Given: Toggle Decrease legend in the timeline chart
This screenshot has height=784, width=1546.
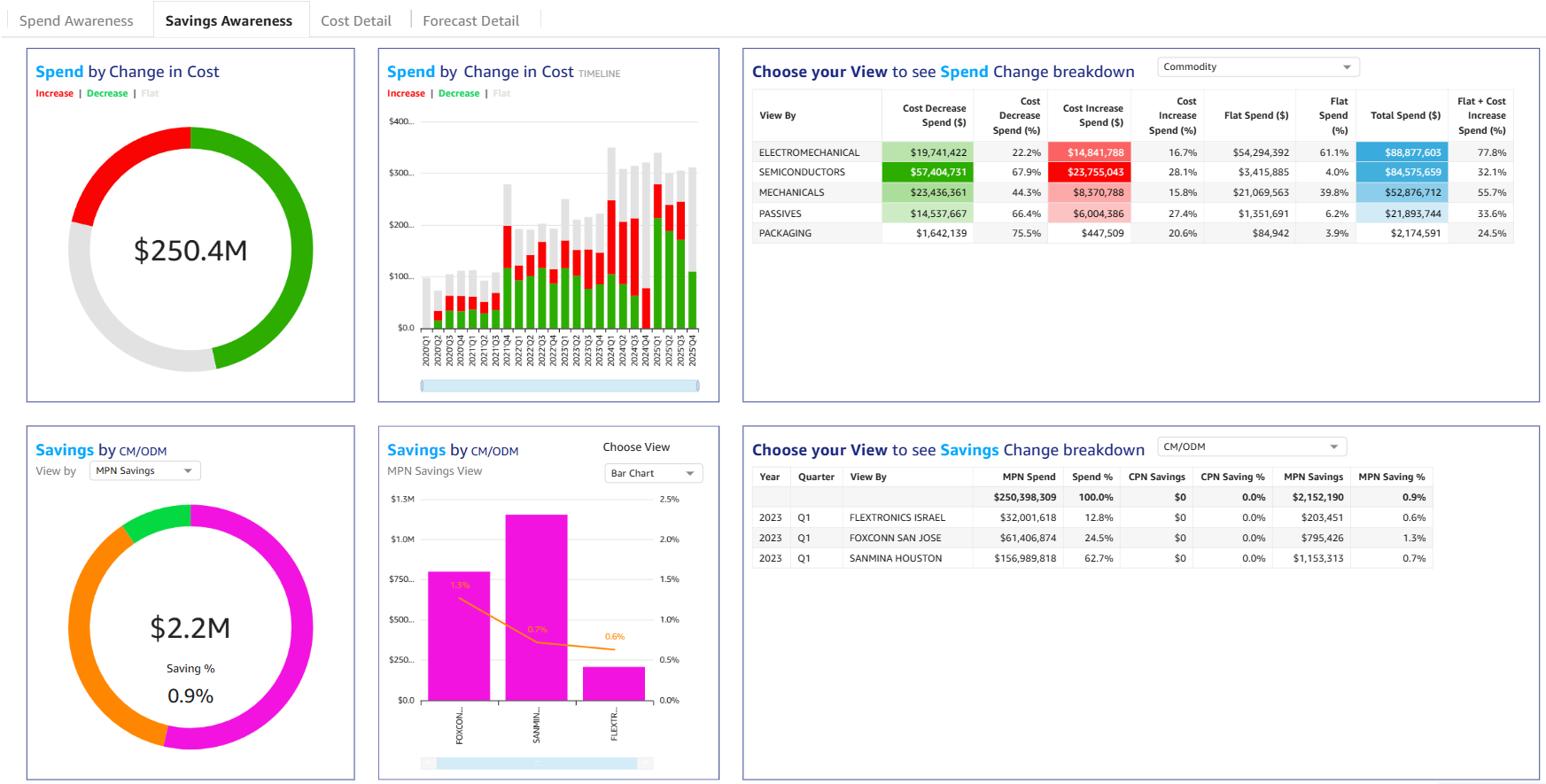Looking at the screenshot, I should pos(459,94).
